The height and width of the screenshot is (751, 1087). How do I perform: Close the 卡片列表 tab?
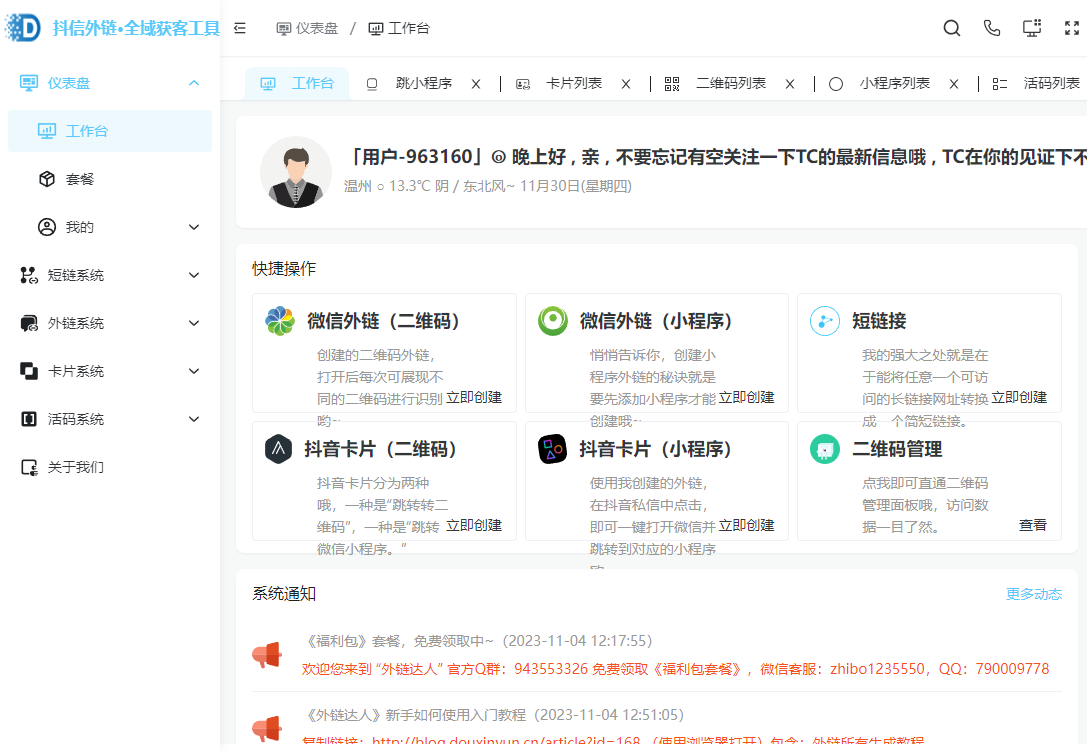626,84
